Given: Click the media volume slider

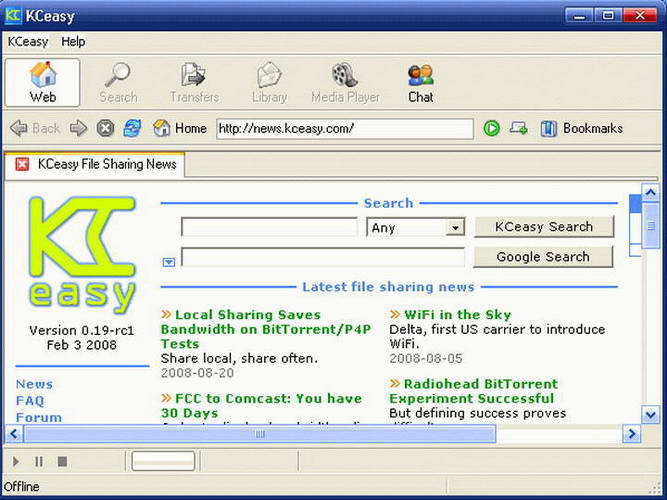Looking at the screenshot, I should [163, 461].
